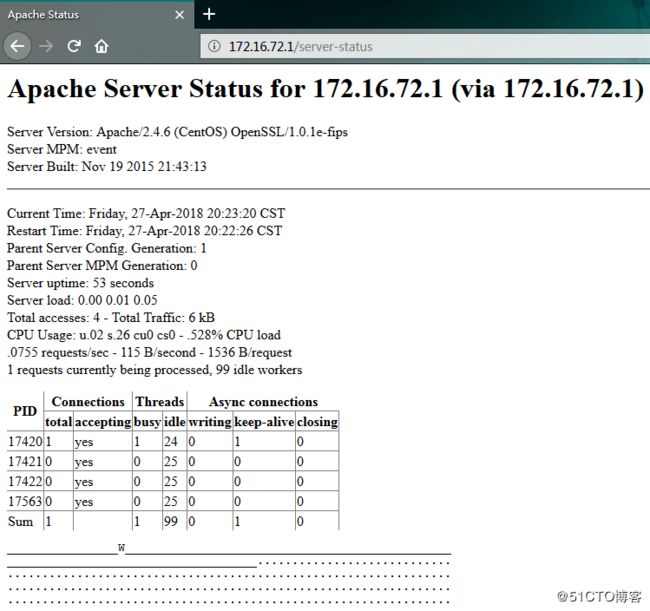Viewport: 650px width, 611px height.
Task: Focus the address bar showing 172.16.72.1/server-status
Action: click(425, 46)
